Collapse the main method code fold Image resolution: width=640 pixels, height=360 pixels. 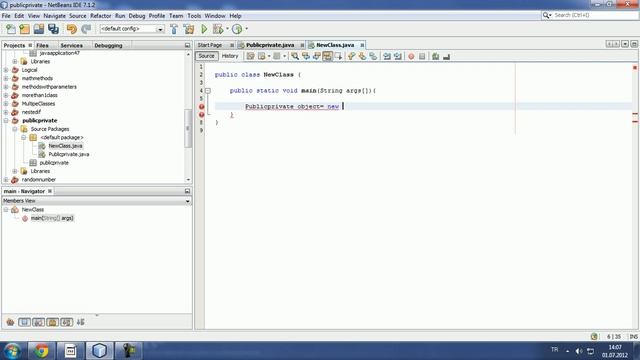(x=208, y=91)
